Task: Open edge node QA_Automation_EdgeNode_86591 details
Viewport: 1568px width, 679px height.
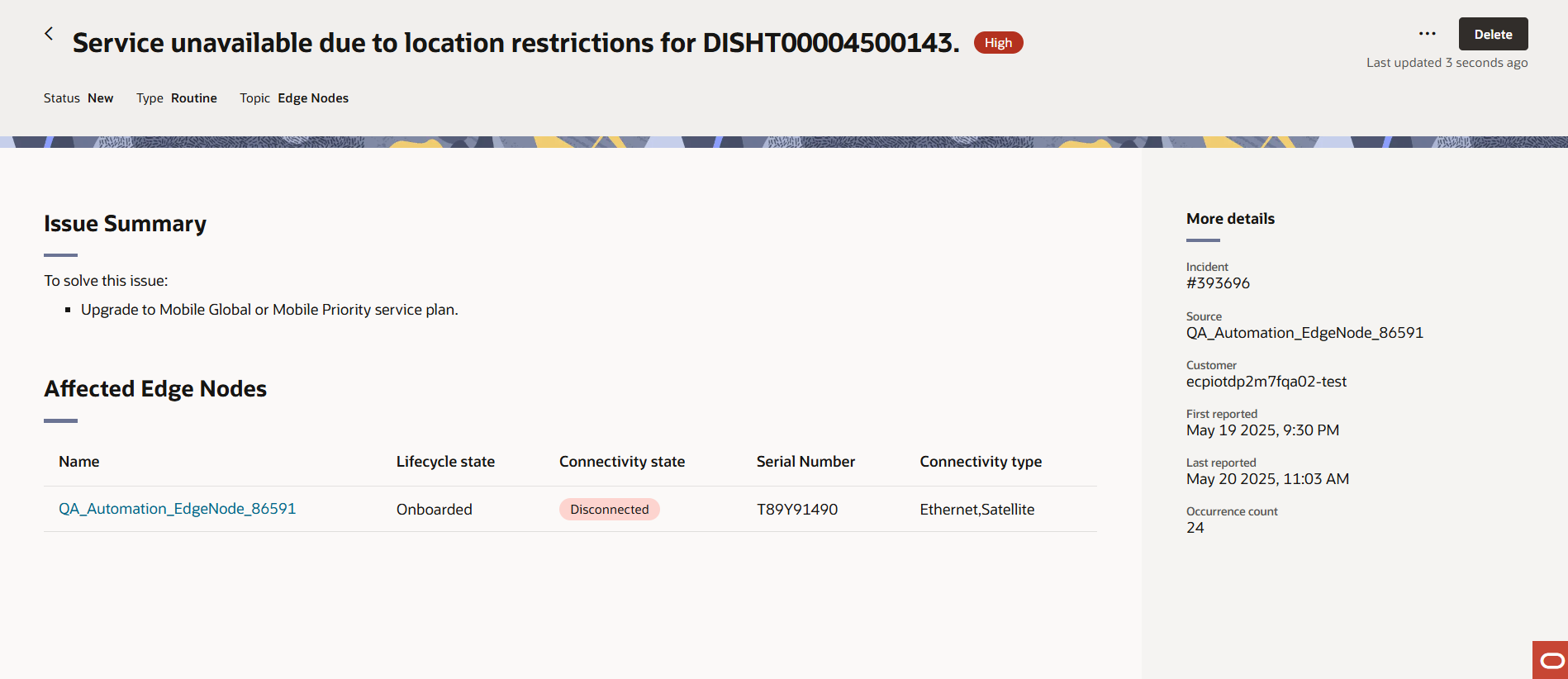Action: coord(177,508)
